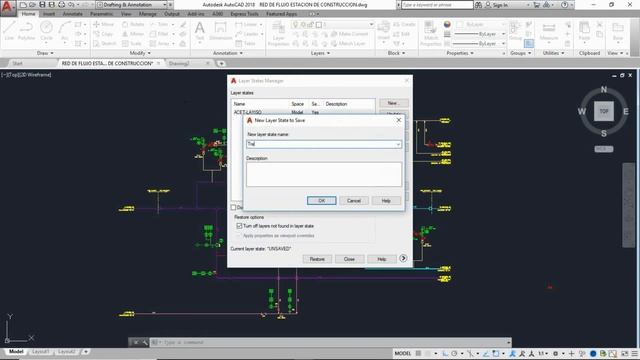Open the Measure utility
Viewport: 640px width, 360px height.
[x=549, y=31]
